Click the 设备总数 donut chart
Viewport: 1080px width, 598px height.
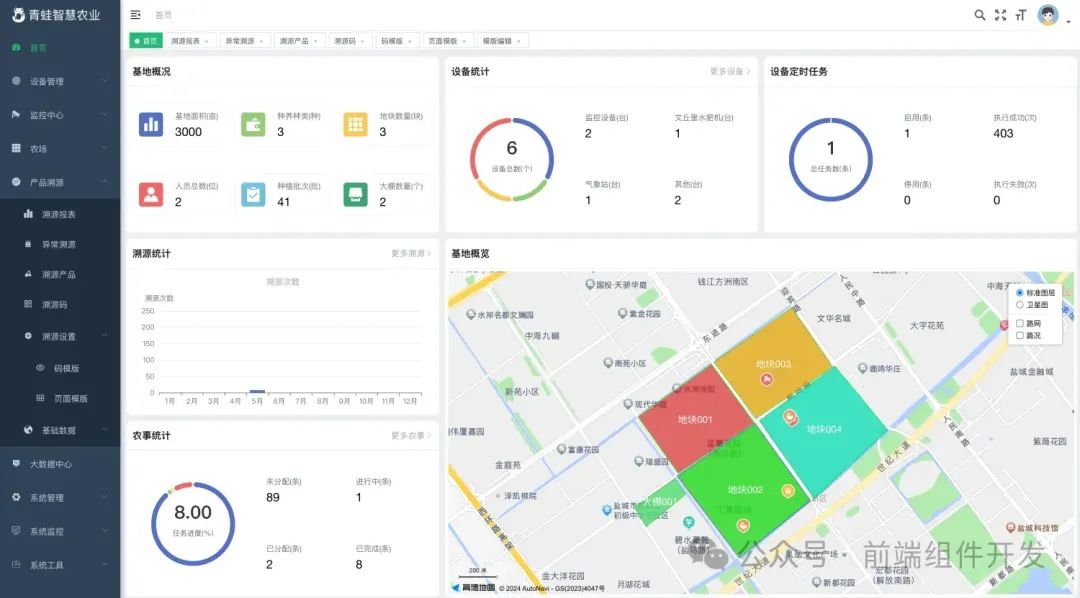(512, 159)
